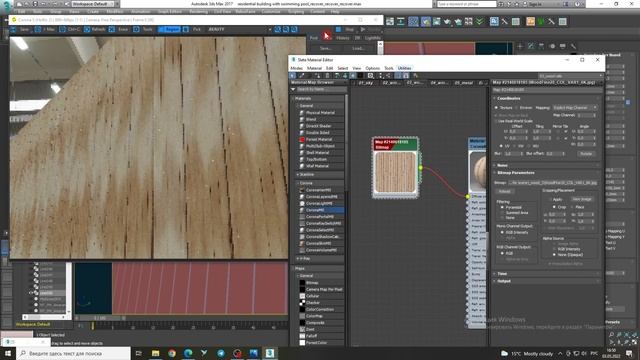Click the Lay Out Children icon in Slate toolbar
Screen dimensions: 640x360
[x=389, y=76]
